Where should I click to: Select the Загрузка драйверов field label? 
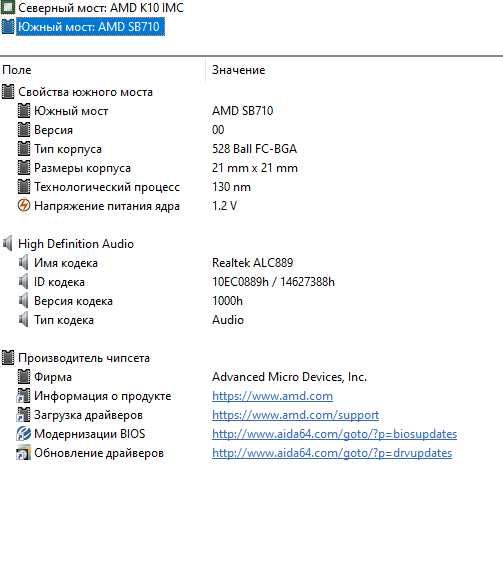[88, 415]
